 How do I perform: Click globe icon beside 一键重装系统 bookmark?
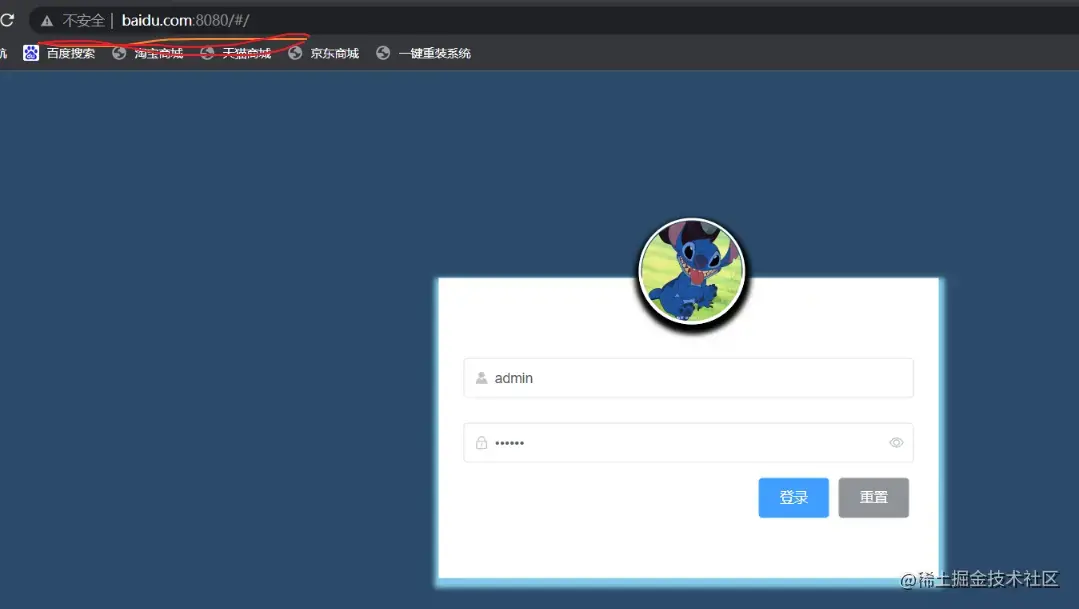[x=383, y=53]
